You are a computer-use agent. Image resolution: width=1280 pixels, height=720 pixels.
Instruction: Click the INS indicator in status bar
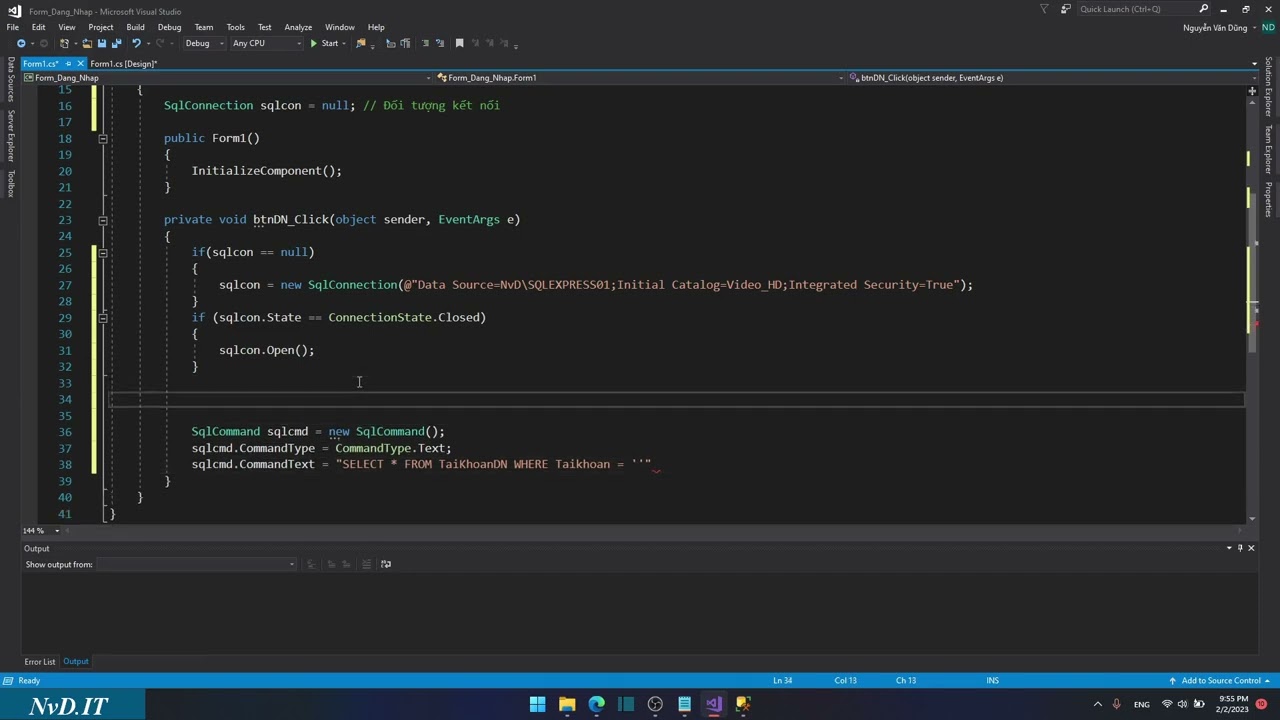coord(992,681)
